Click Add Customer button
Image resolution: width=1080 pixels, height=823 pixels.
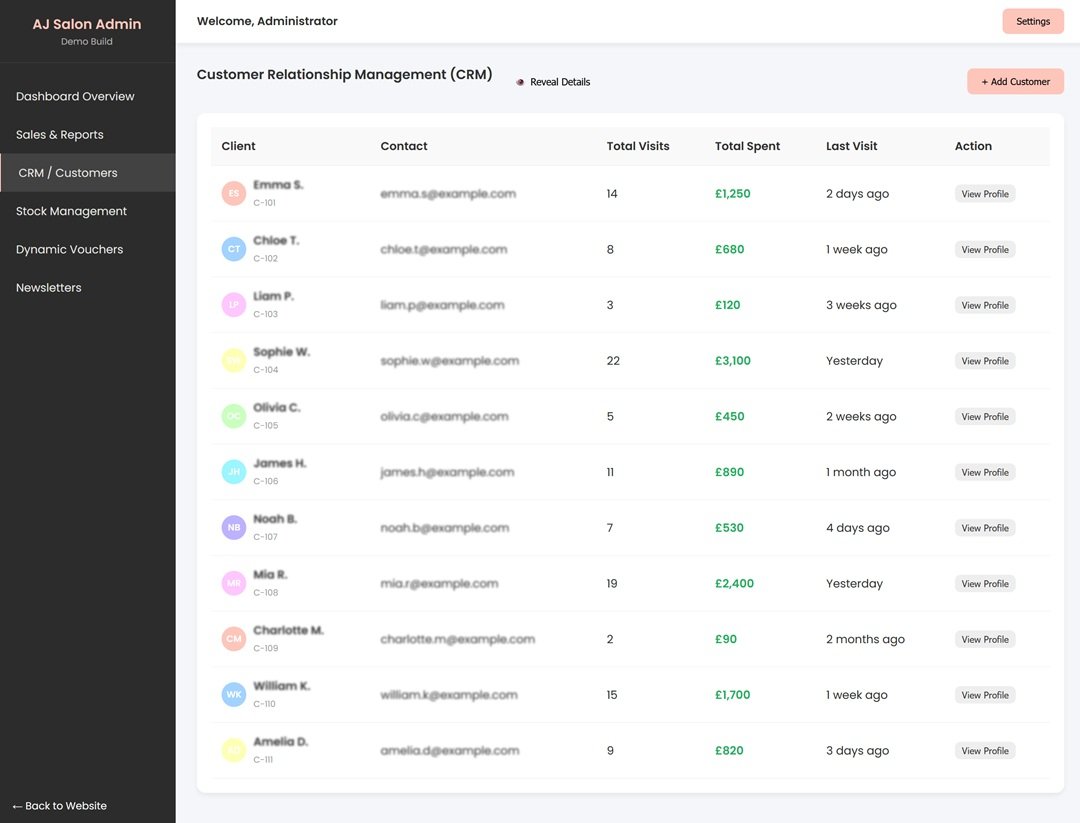coord(1015,82)
